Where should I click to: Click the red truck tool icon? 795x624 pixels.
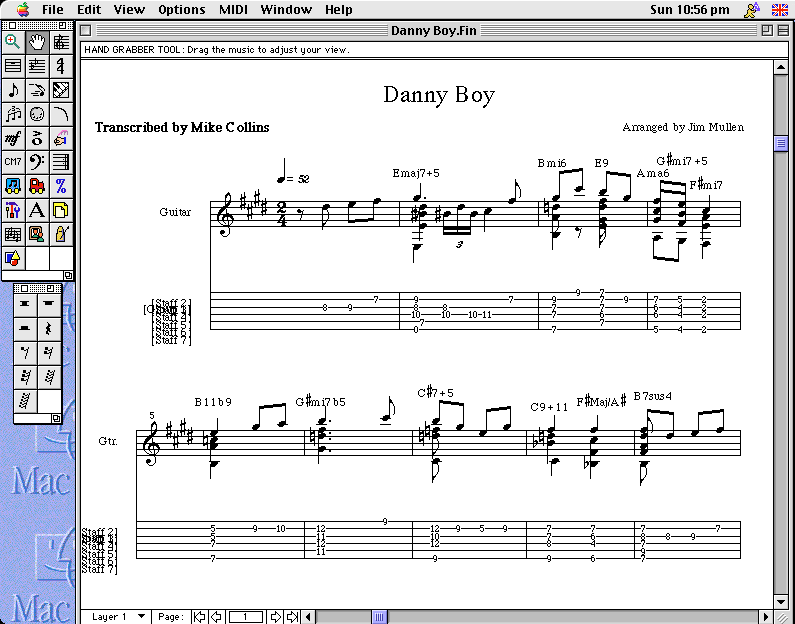click(x=37, y=187)
